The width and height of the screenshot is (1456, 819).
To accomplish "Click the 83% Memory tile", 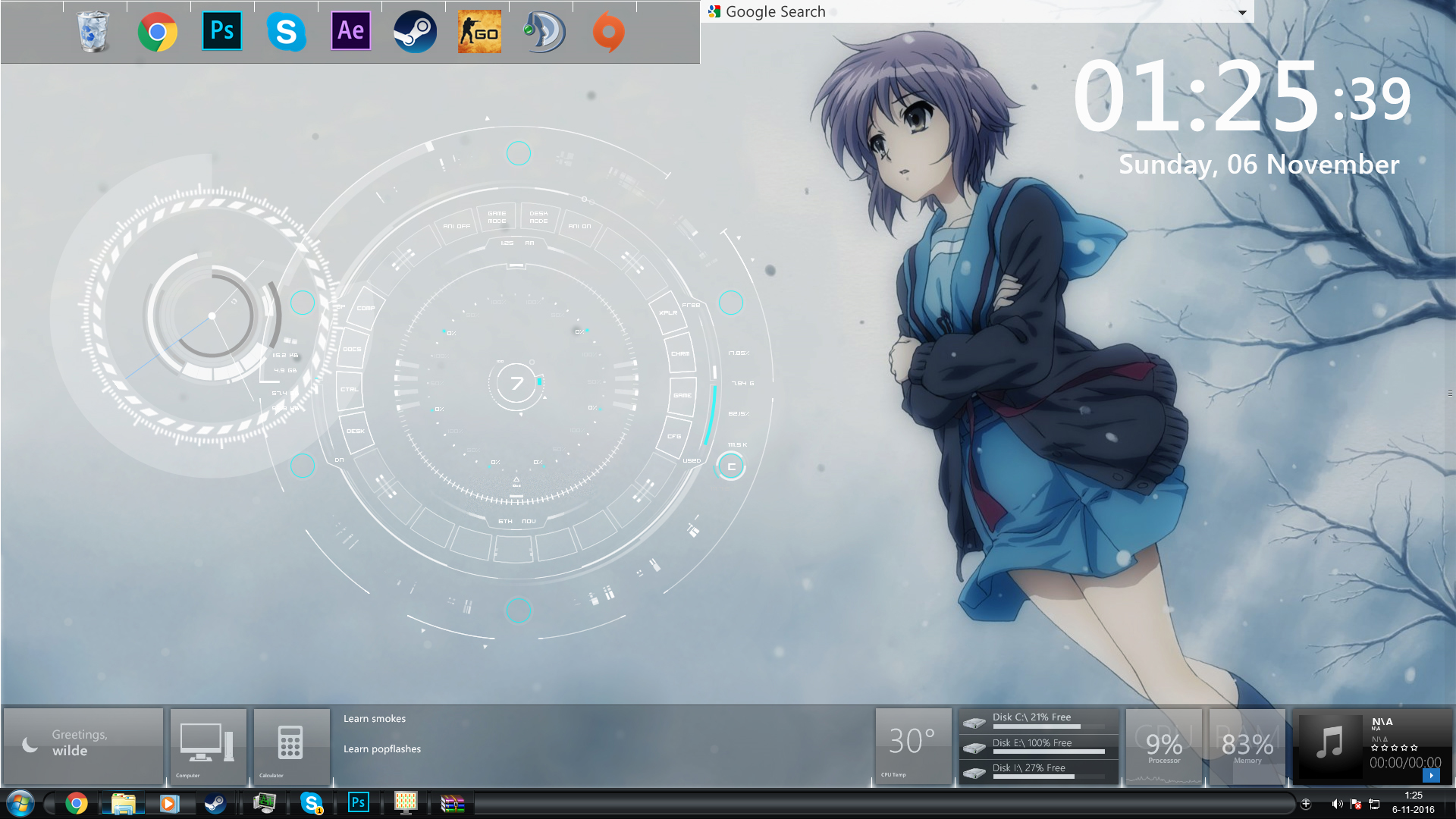I will pyautogui.click(x=1247, y=746).
